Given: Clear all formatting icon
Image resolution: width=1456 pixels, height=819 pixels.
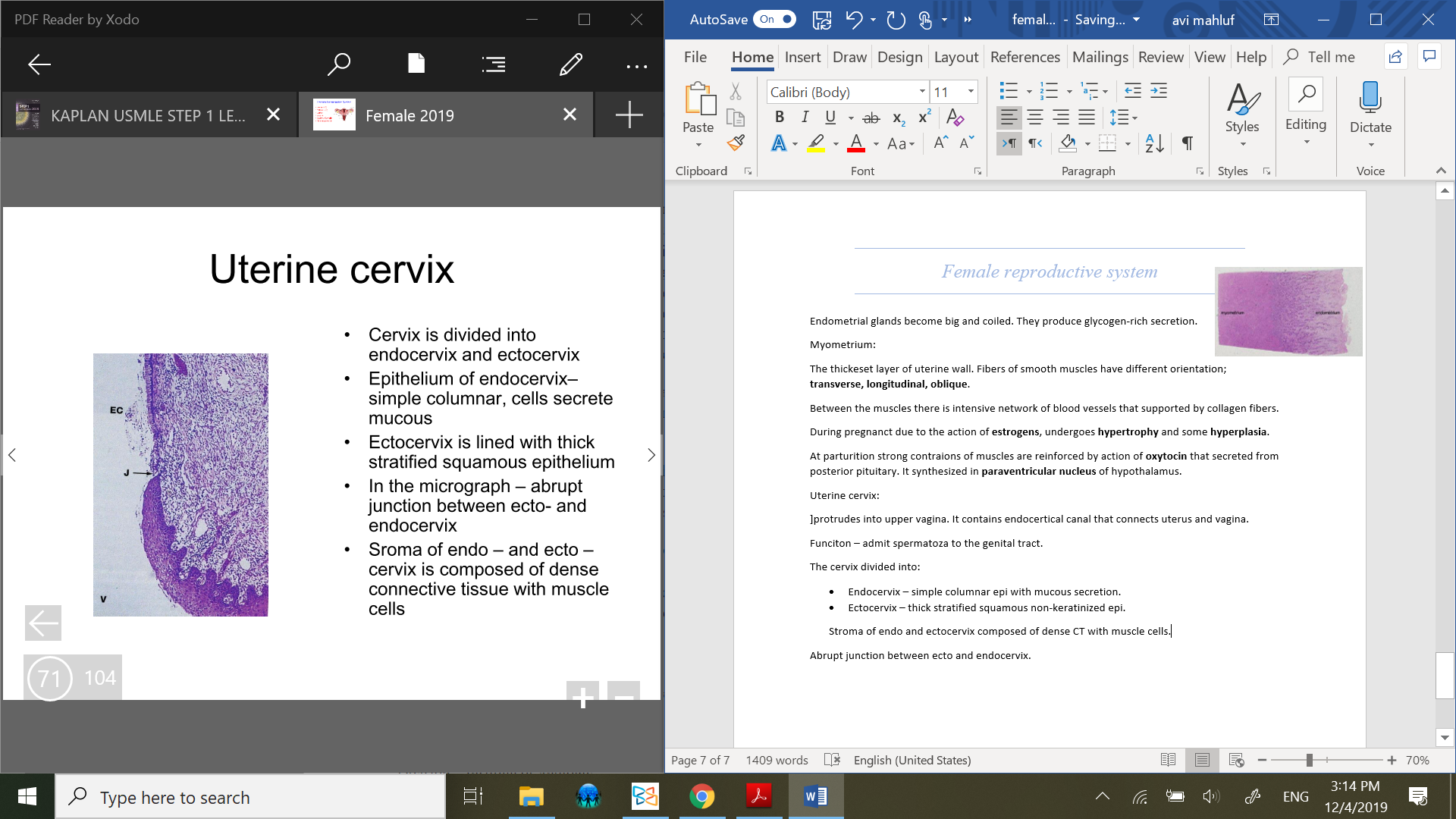Looking at the screenshot, I should (955, 118).
